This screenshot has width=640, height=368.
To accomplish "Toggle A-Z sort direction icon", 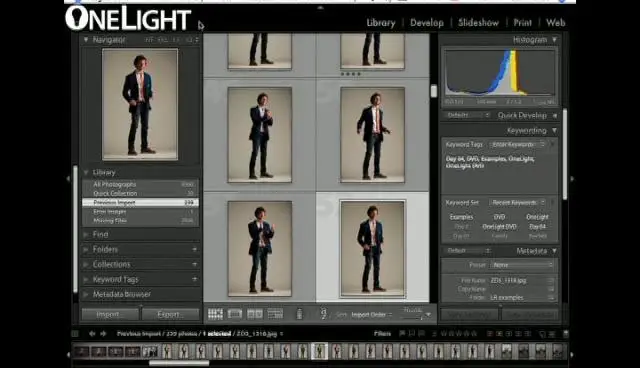I will click(x=324, y=314).
